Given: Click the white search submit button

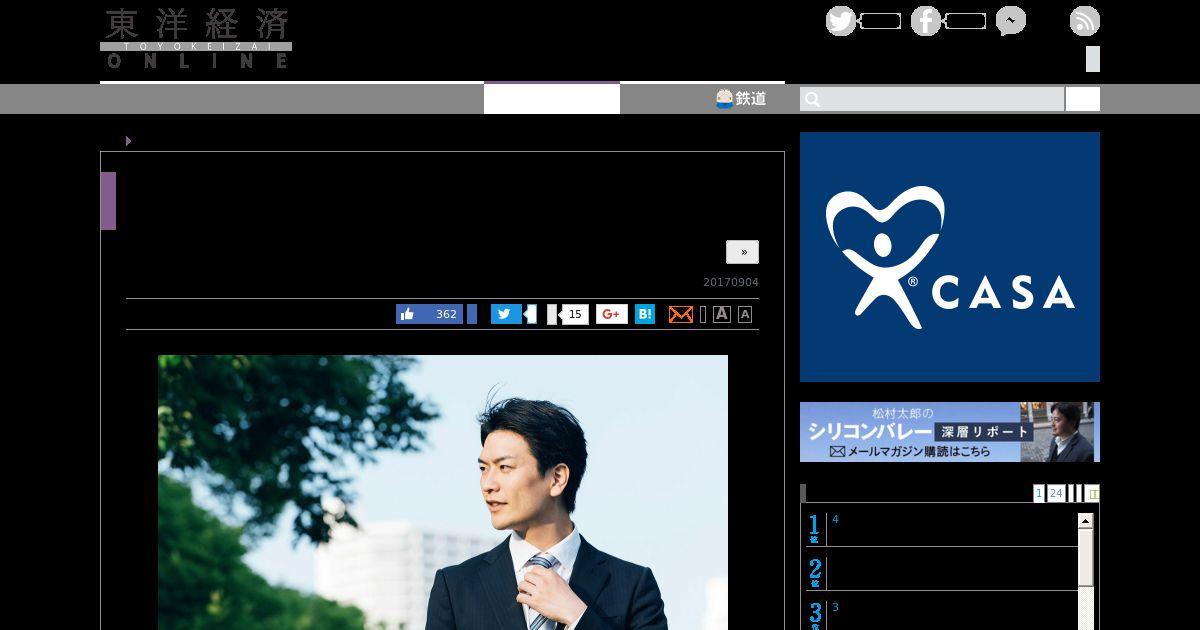Looking at the screenshot, I should click(1083, 99).
